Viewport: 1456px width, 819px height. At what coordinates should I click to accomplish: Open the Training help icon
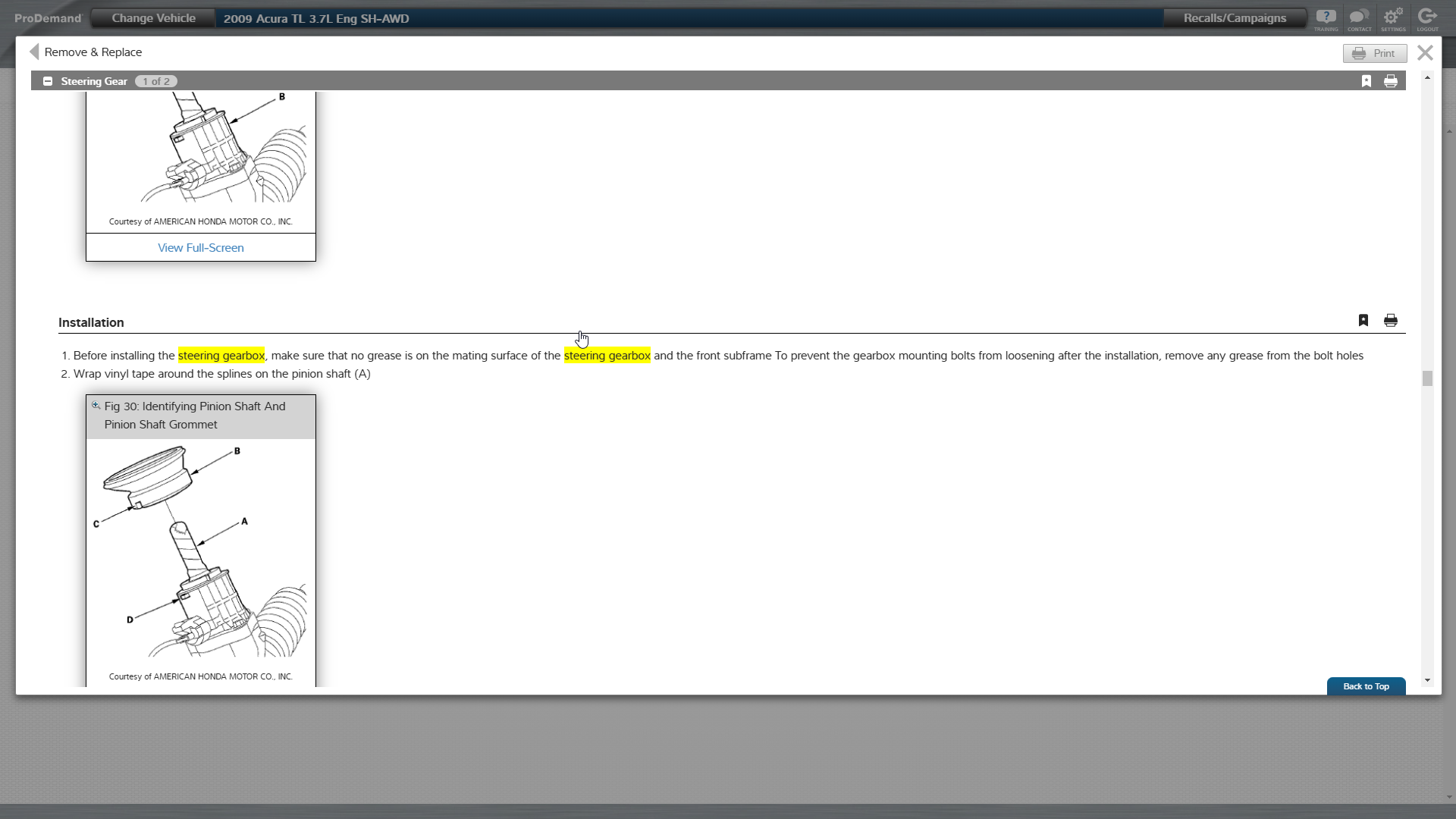click(x=1326, y=18)
